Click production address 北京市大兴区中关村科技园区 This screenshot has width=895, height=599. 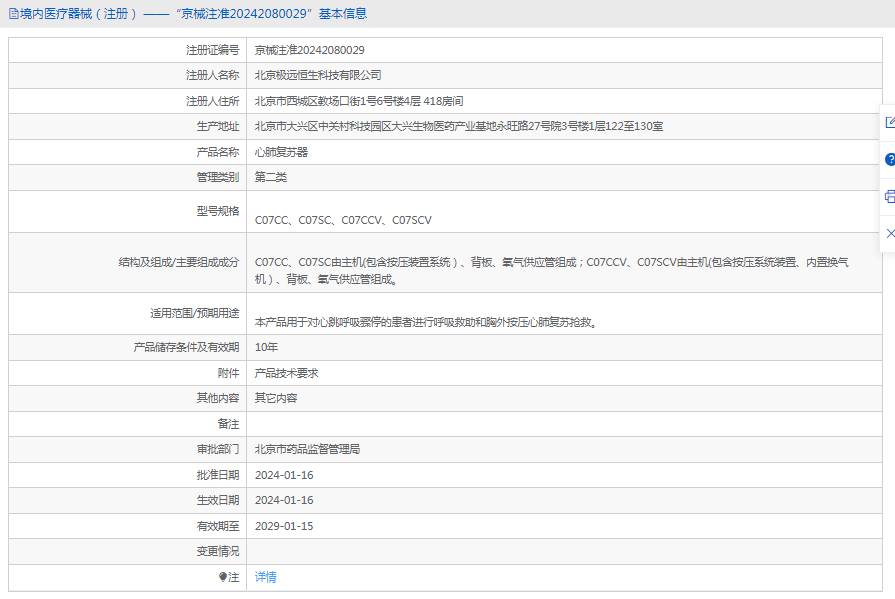[x=459, y=126]
